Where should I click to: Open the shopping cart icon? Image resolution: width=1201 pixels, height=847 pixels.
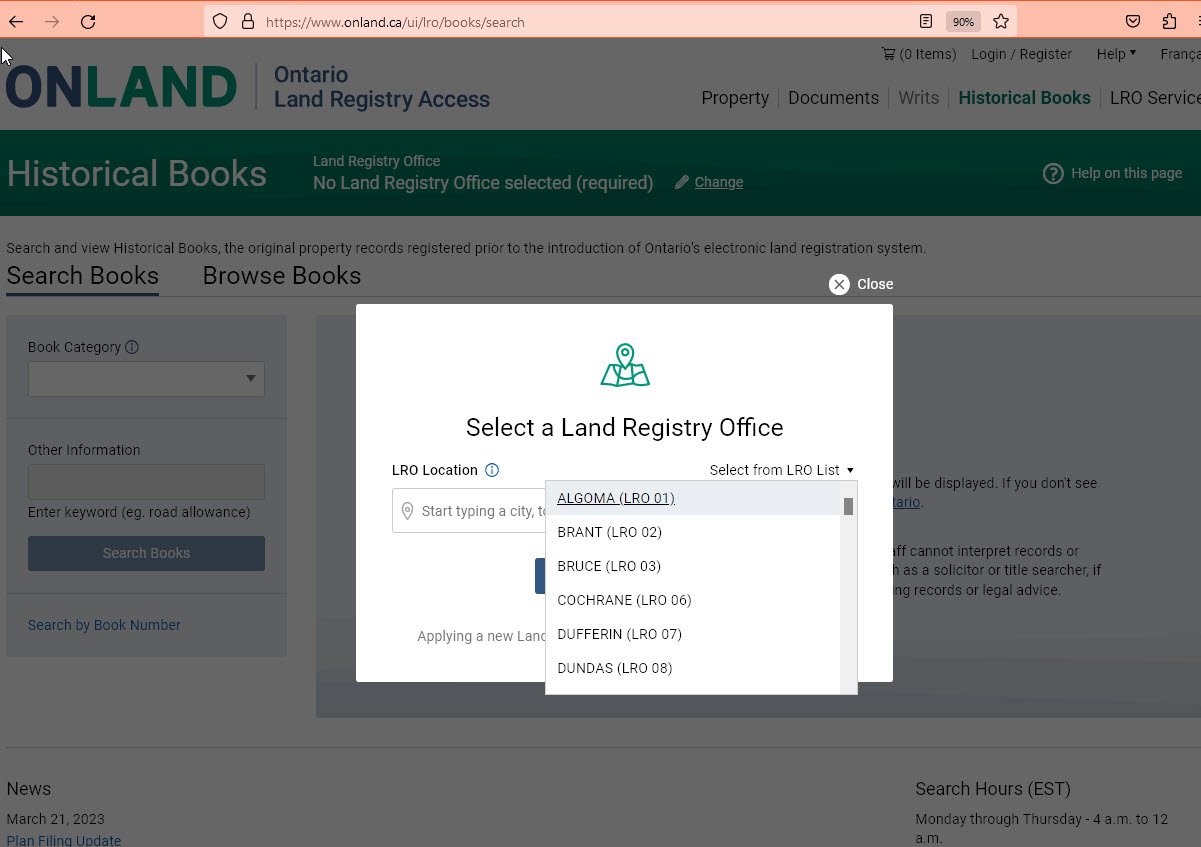[888, 54]
